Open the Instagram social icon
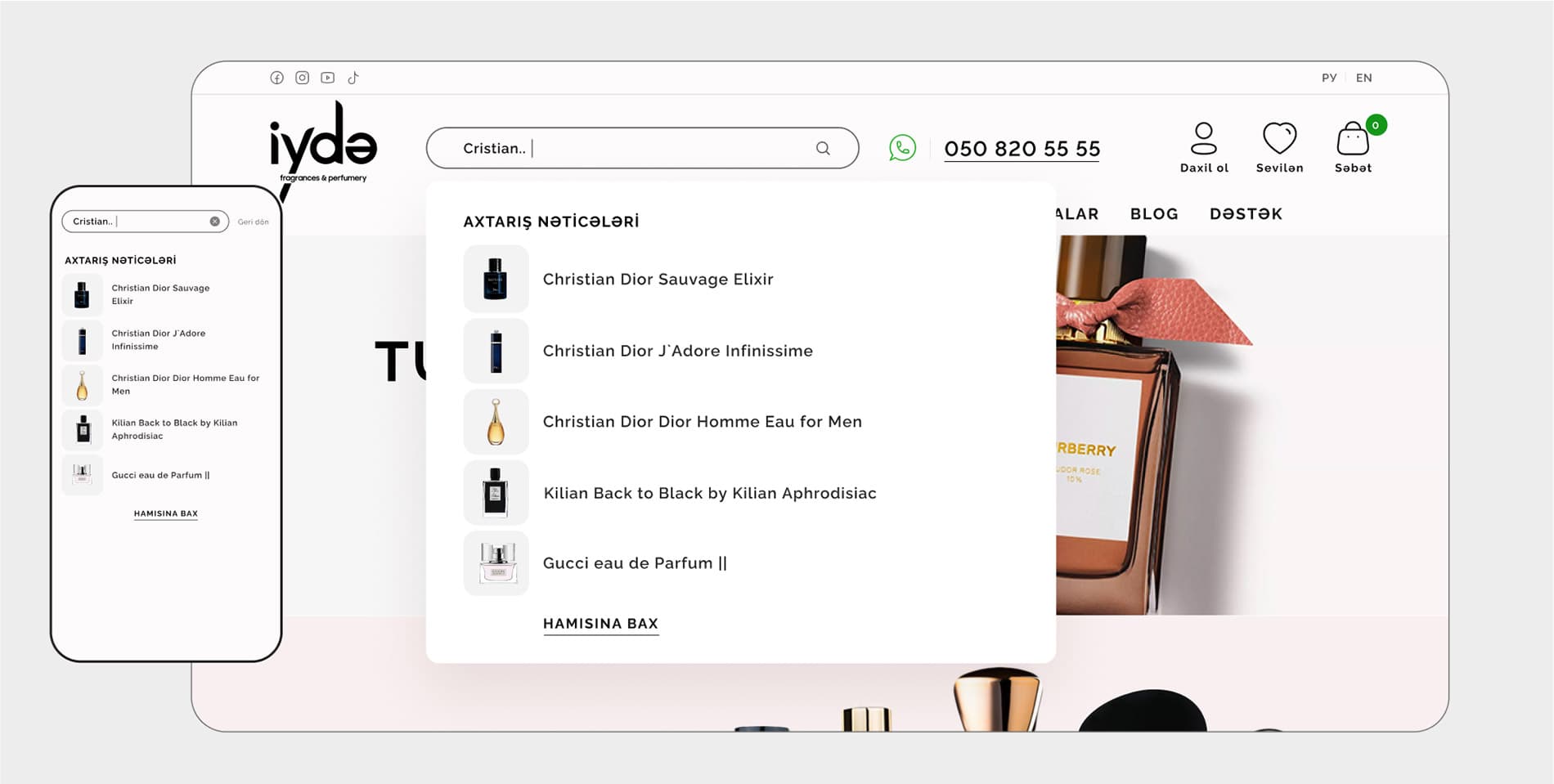This screenshot has height=784, width=1554. (x=303, y=78)
